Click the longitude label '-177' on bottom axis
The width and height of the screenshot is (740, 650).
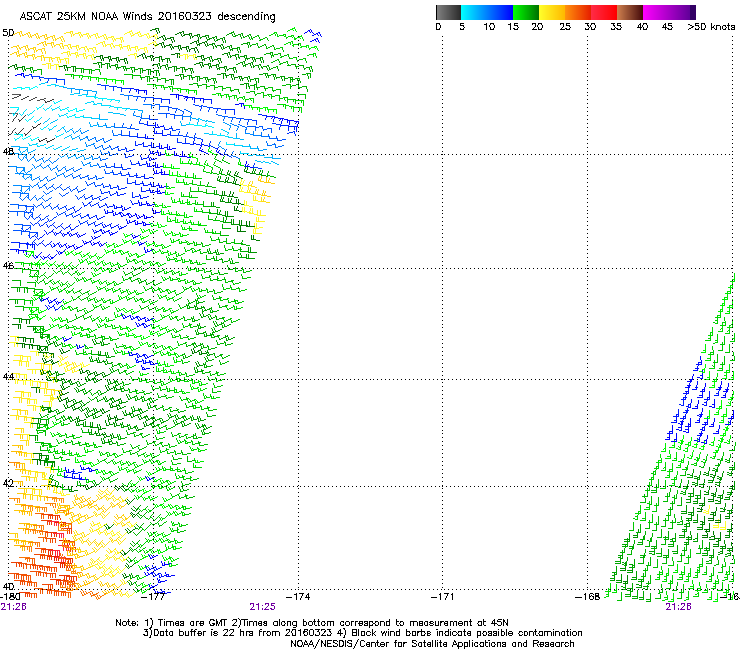(154, 596)
